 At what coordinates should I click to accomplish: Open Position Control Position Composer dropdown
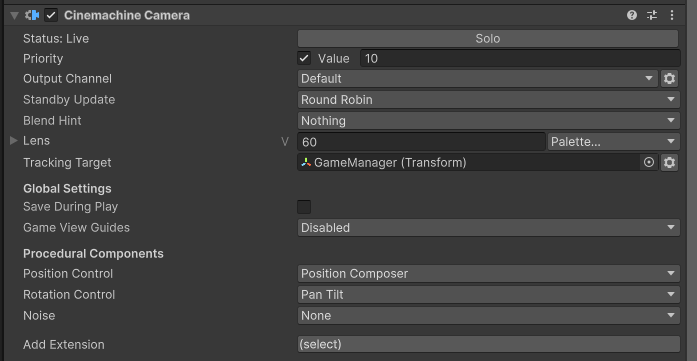point(489,274)
